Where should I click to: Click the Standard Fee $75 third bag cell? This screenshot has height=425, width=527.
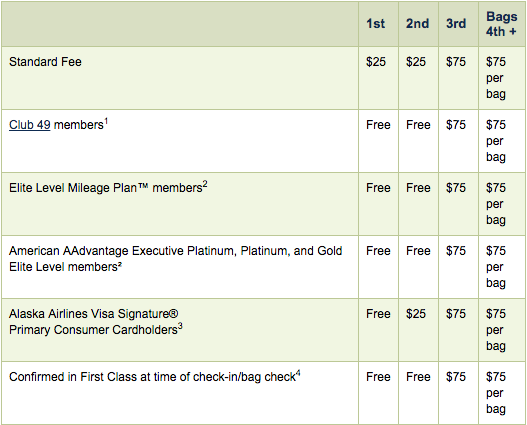pos(456,62)
